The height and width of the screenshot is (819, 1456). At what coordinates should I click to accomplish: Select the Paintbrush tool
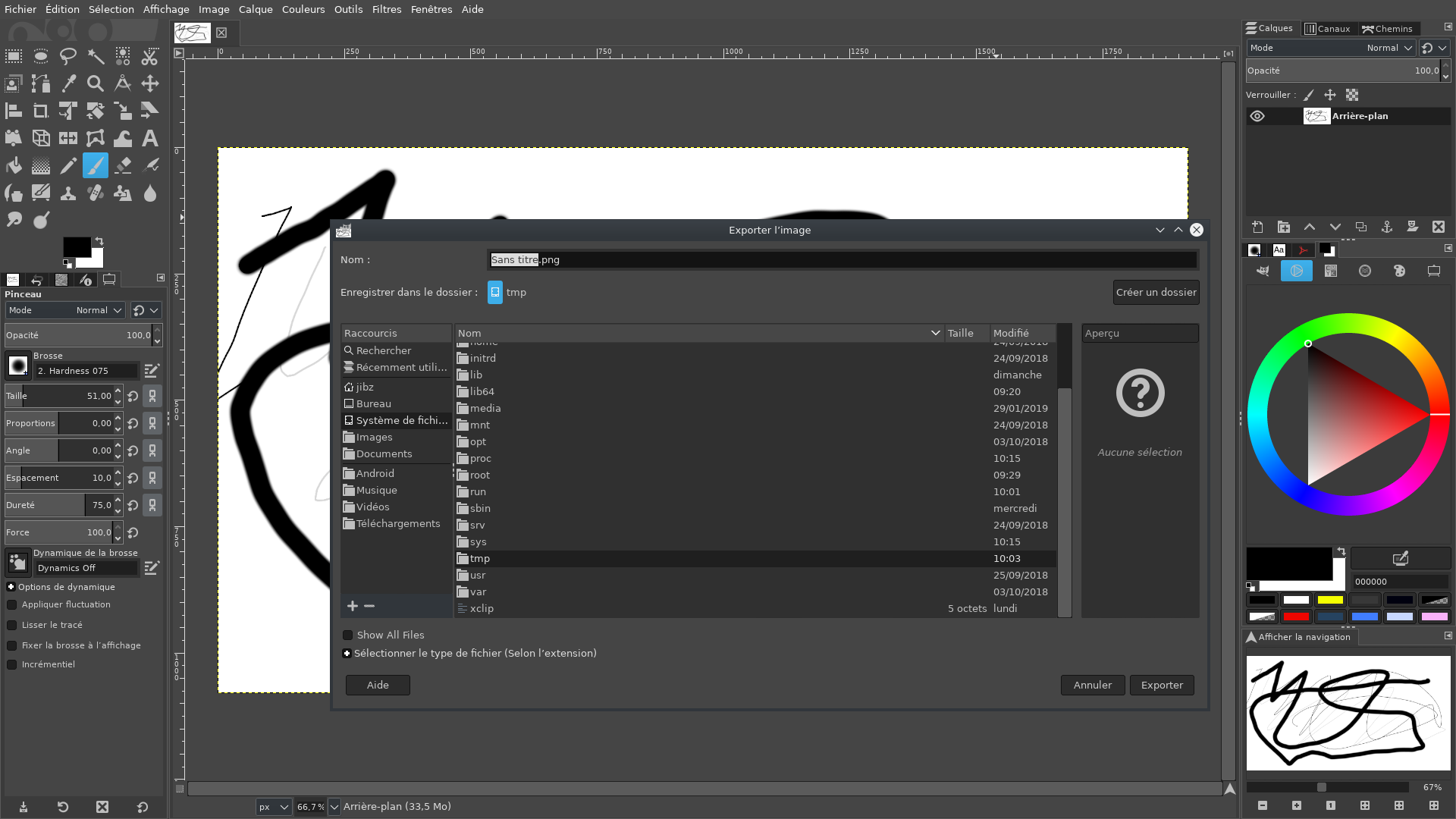point(96,165)
